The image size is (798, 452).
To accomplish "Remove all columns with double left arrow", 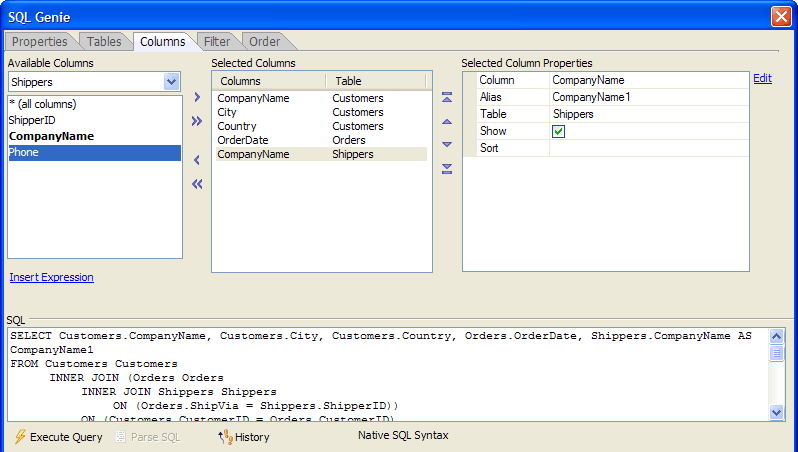I will (197, 184).
